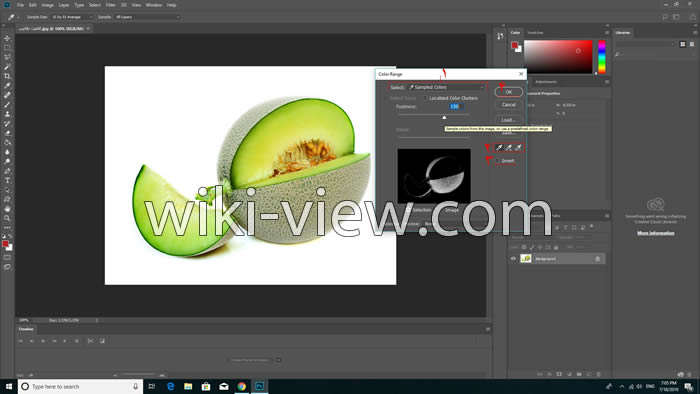Click the Color Range preview thumbnail
Screen dimensions: 700x394
434,176
